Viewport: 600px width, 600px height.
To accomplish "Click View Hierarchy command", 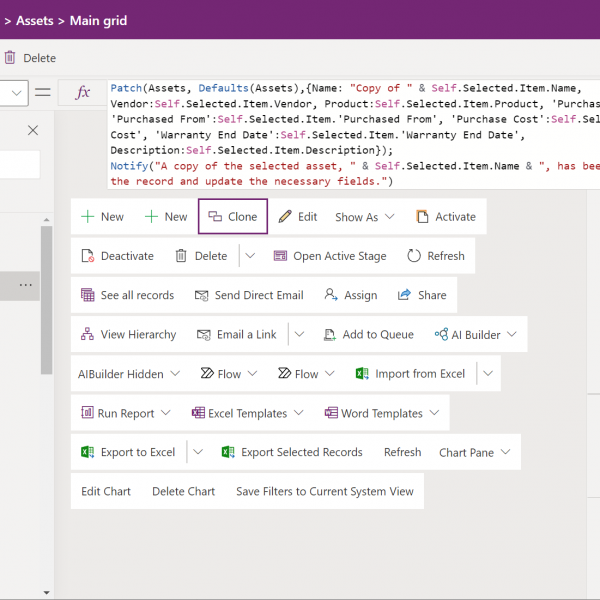I will (x=129, y=334).
